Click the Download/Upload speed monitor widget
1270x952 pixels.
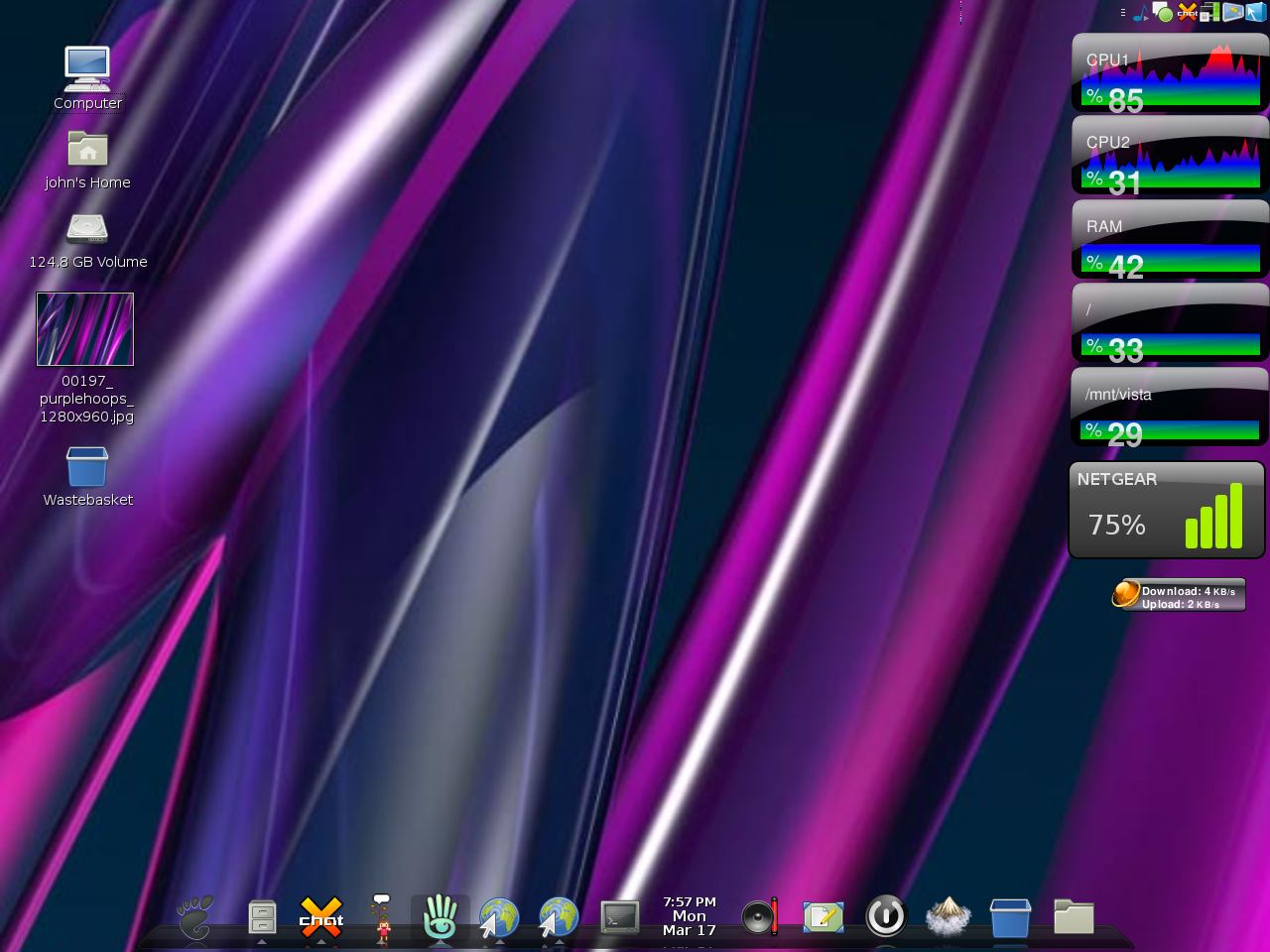pyautogui.click(x=1179, y=595)
